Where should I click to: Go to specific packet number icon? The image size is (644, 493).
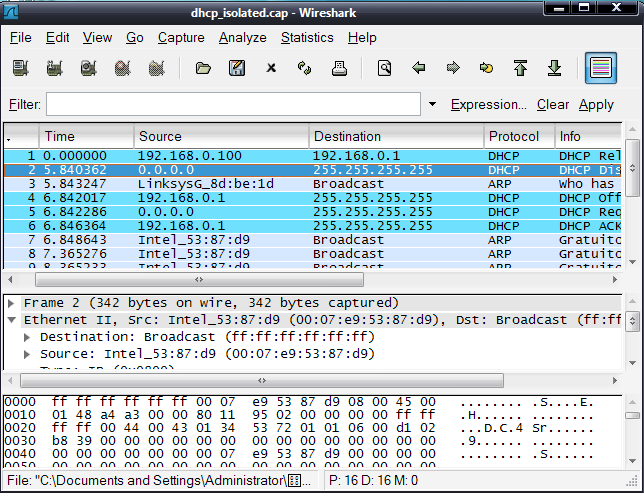coord(486,67)
